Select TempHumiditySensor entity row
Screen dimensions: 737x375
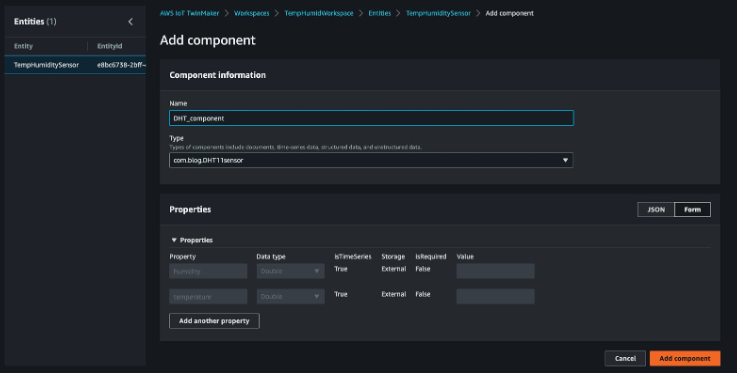75,65
